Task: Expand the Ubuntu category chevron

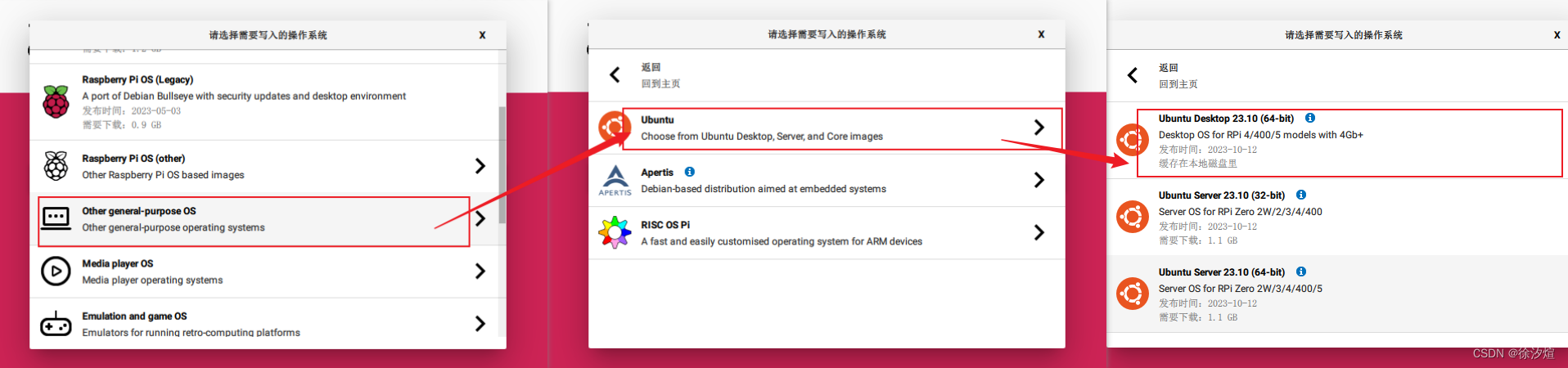Action: (1039, 127)
